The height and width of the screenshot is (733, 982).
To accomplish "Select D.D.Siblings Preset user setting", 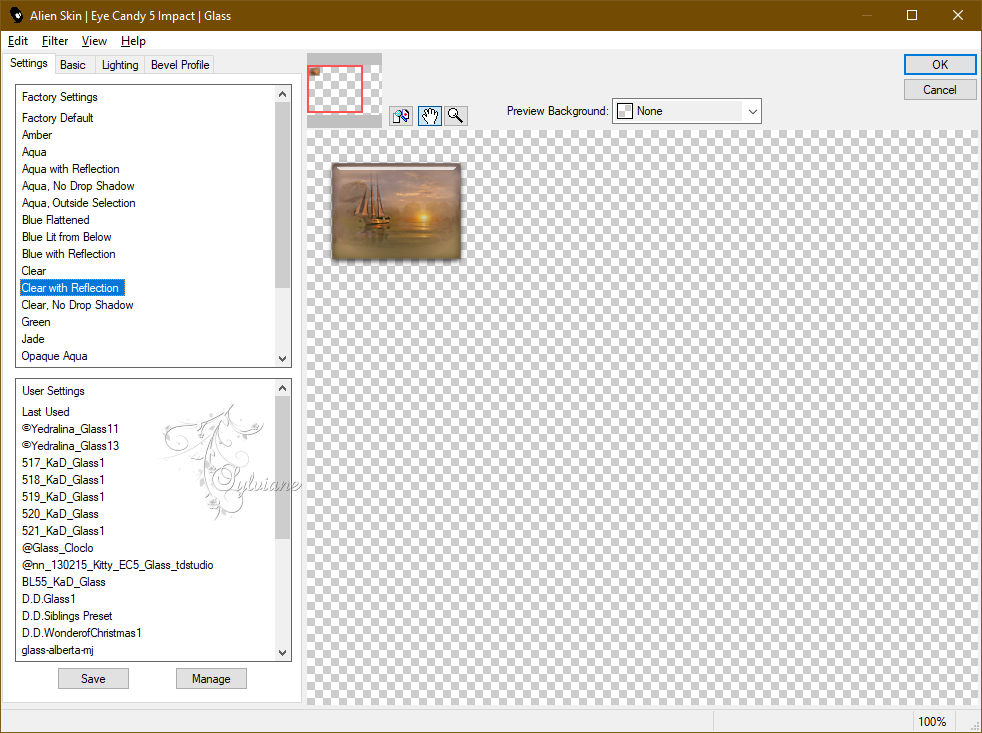I will click(x=67, y=615).
